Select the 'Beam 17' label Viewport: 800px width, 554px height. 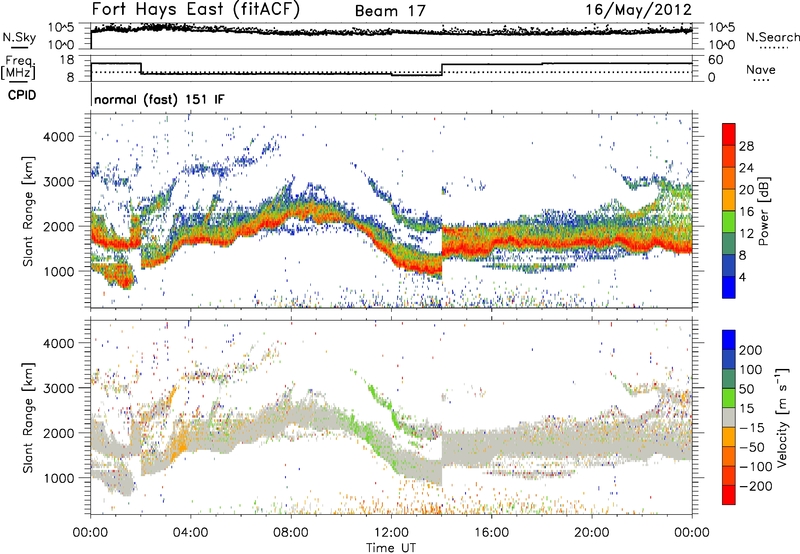tap(390, 11)
